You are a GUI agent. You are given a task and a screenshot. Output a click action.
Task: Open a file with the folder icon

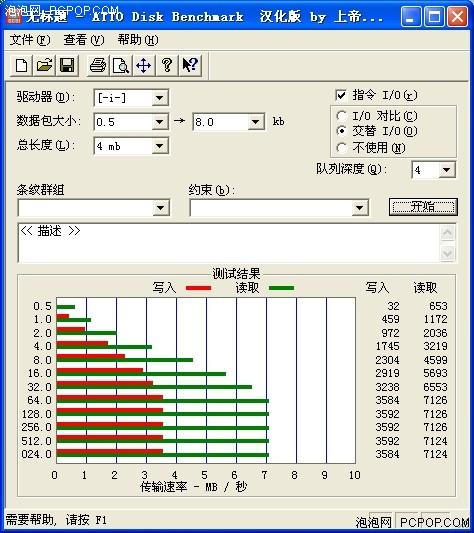[x=44, y=65]
